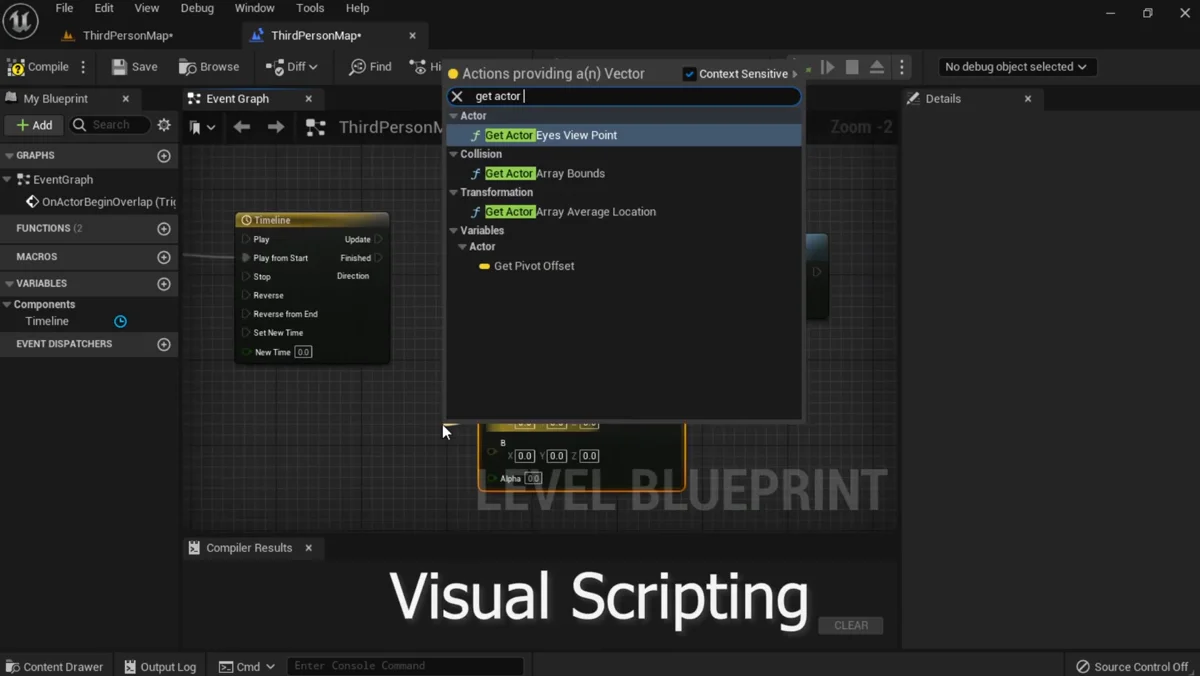Add a new macro with plus icon
Viewport: 1200px width, 676px height.
pos(164,257)
